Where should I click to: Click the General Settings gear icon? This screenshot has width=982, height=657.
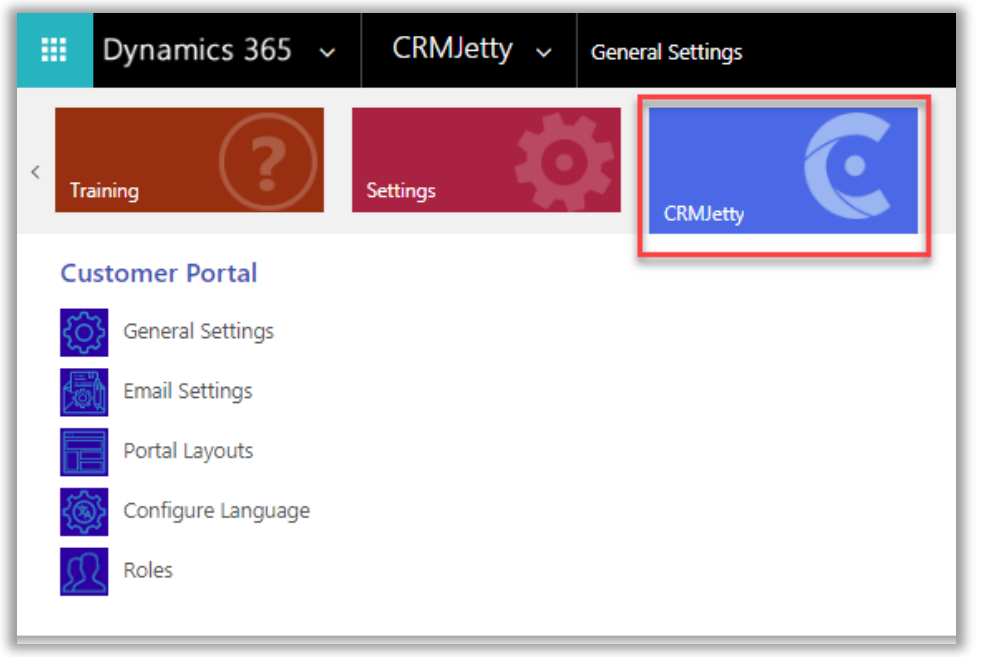(x=84, y=333)
